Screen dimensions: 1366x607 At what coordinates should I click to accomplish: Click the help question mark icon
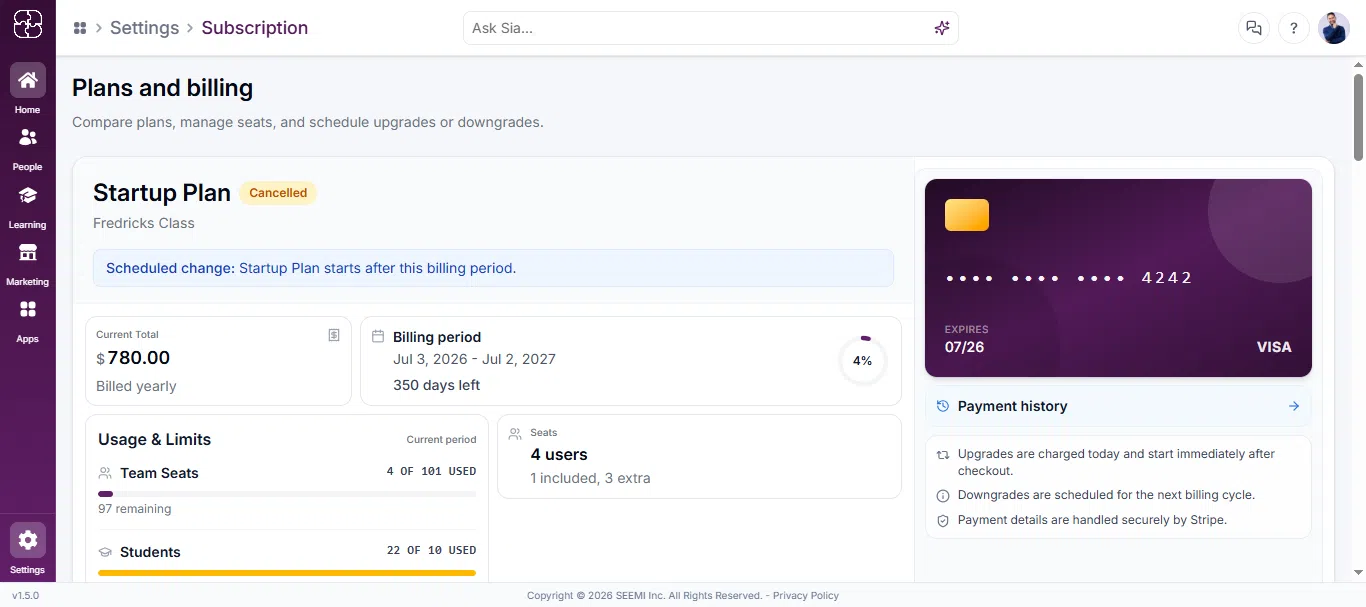tap(1294, 28)
